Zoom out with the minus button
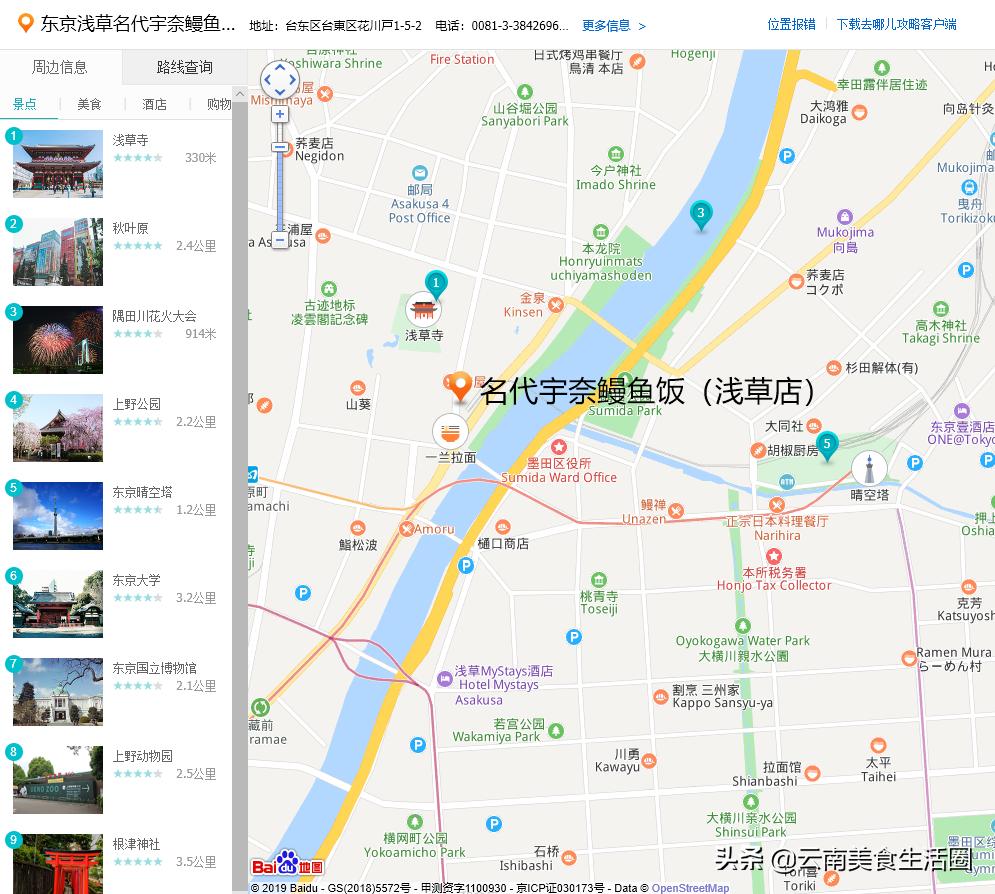This screenshot has height=894, width=995. click(280, 240)
